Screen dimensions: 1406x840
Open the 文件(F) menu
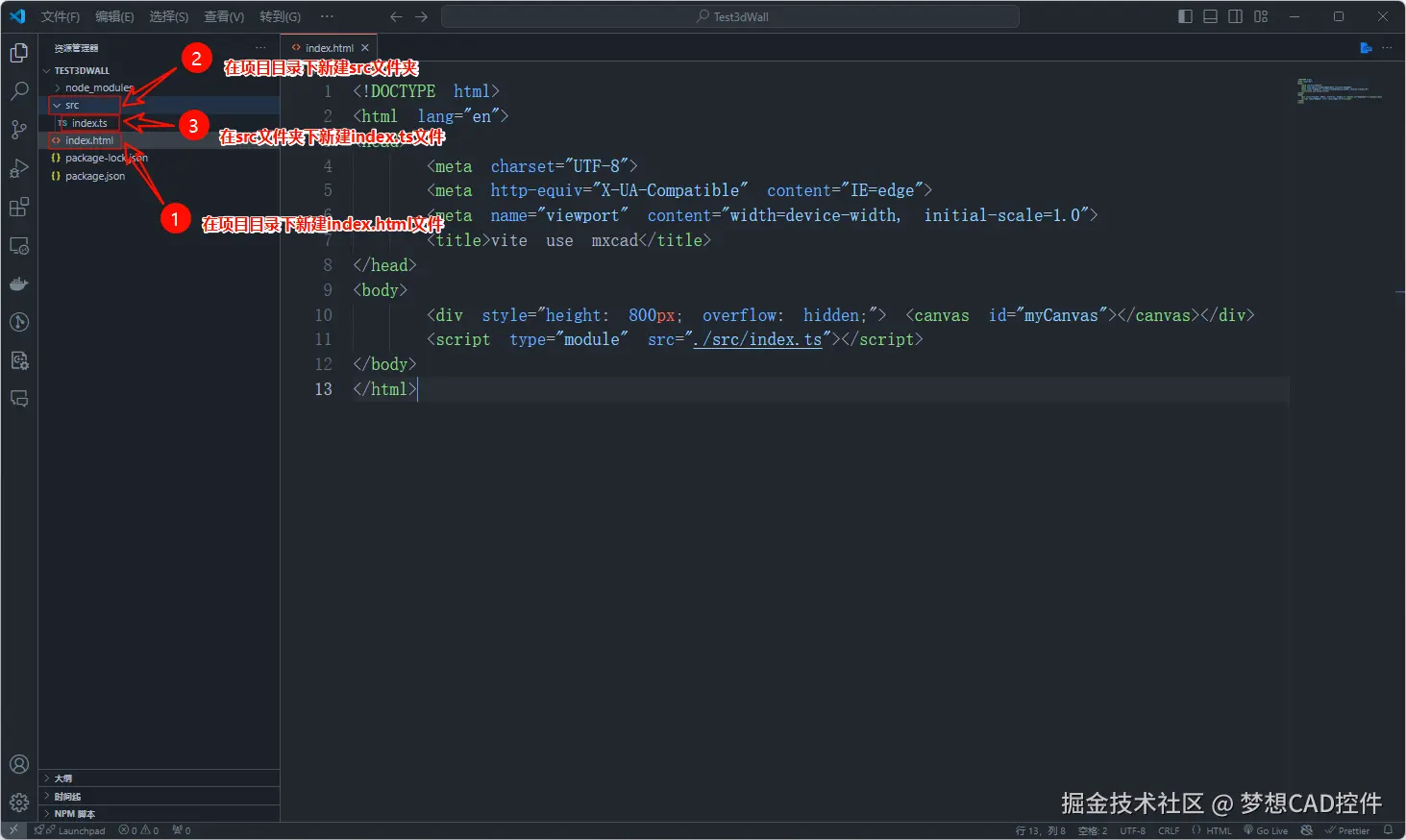(x=61, y=16)
